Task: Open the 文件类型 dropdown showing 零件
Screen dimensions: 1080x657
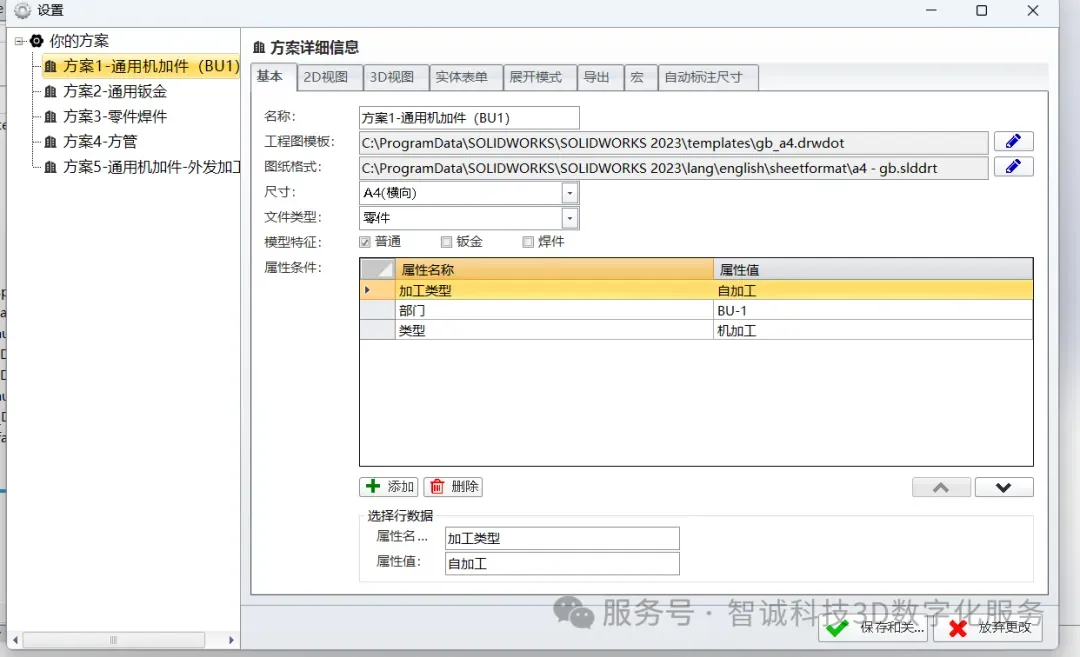Action: click(570, 217)
